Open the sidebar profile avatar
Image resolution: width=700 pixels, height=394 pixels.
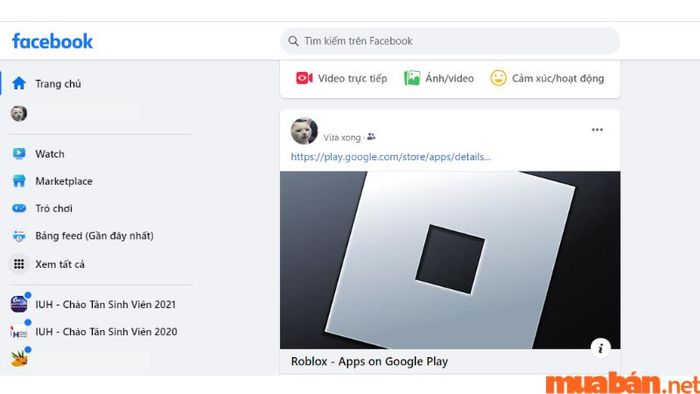pos(19,113)
